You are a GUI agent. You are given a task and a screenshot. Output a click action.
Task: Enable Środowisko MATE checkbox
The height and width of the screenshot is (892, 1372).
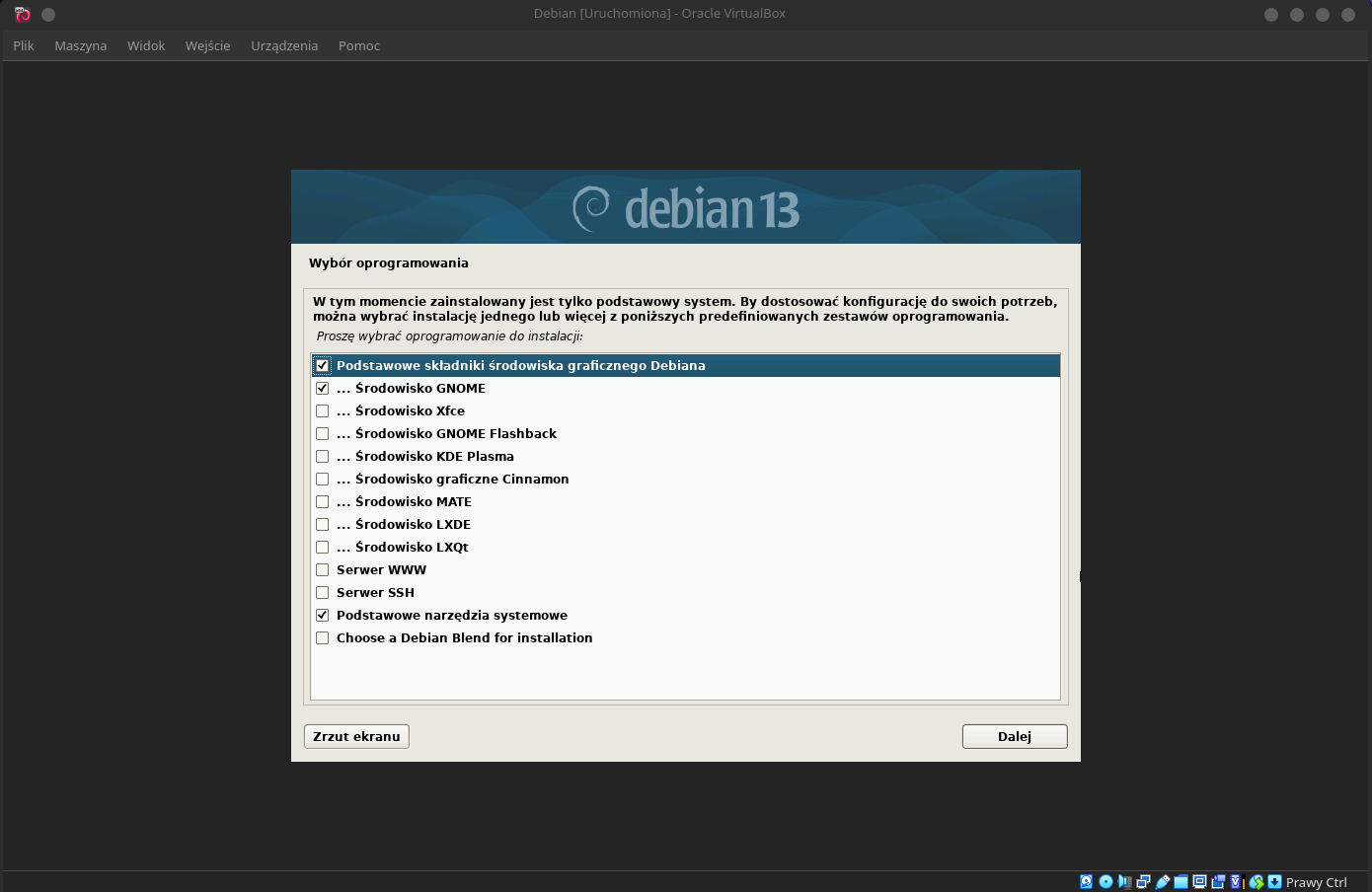322,501
